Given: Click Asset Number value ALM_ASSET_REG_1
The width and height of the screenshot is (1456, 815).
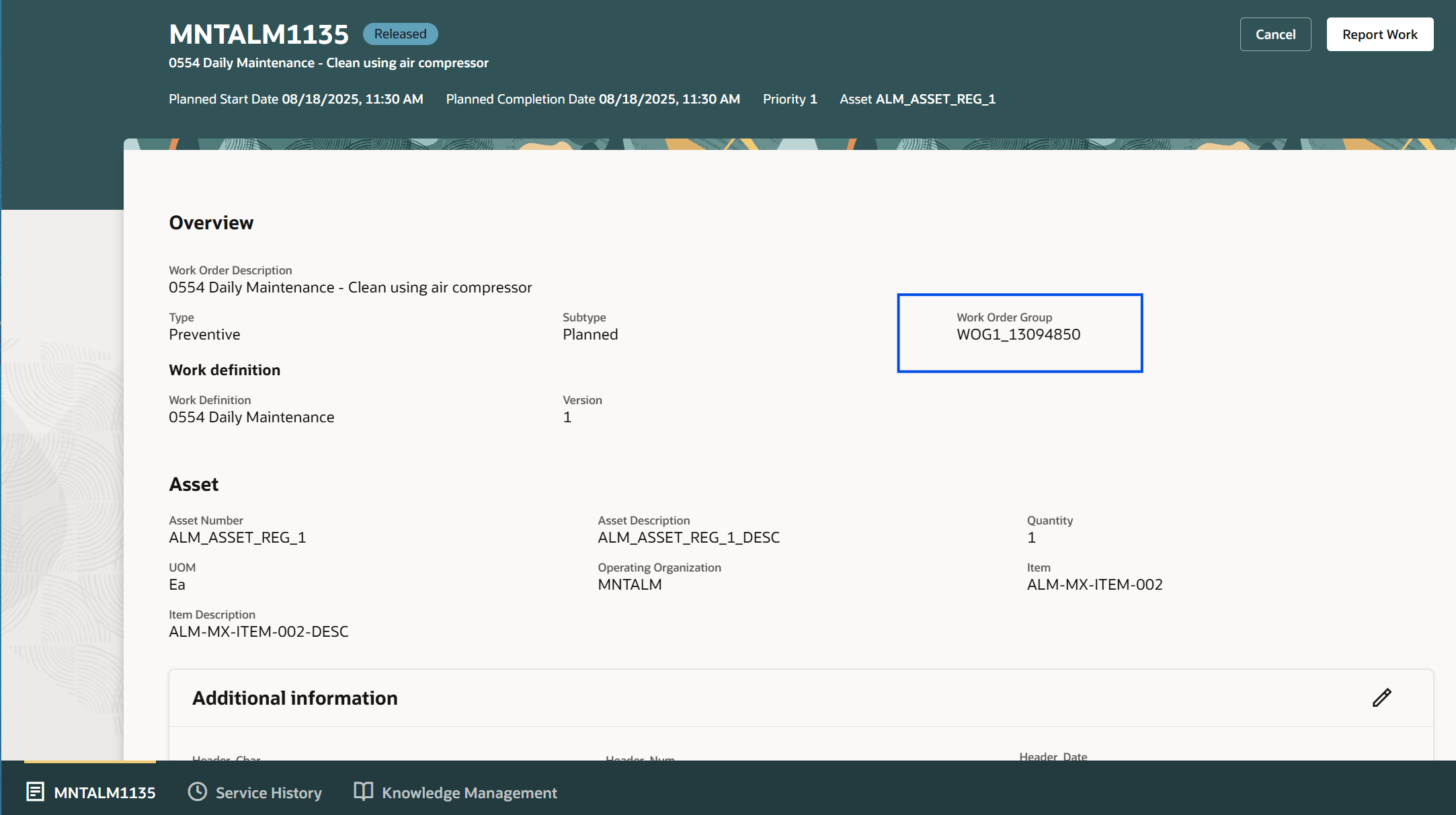Looking at the screenshot, I should 237,537.
